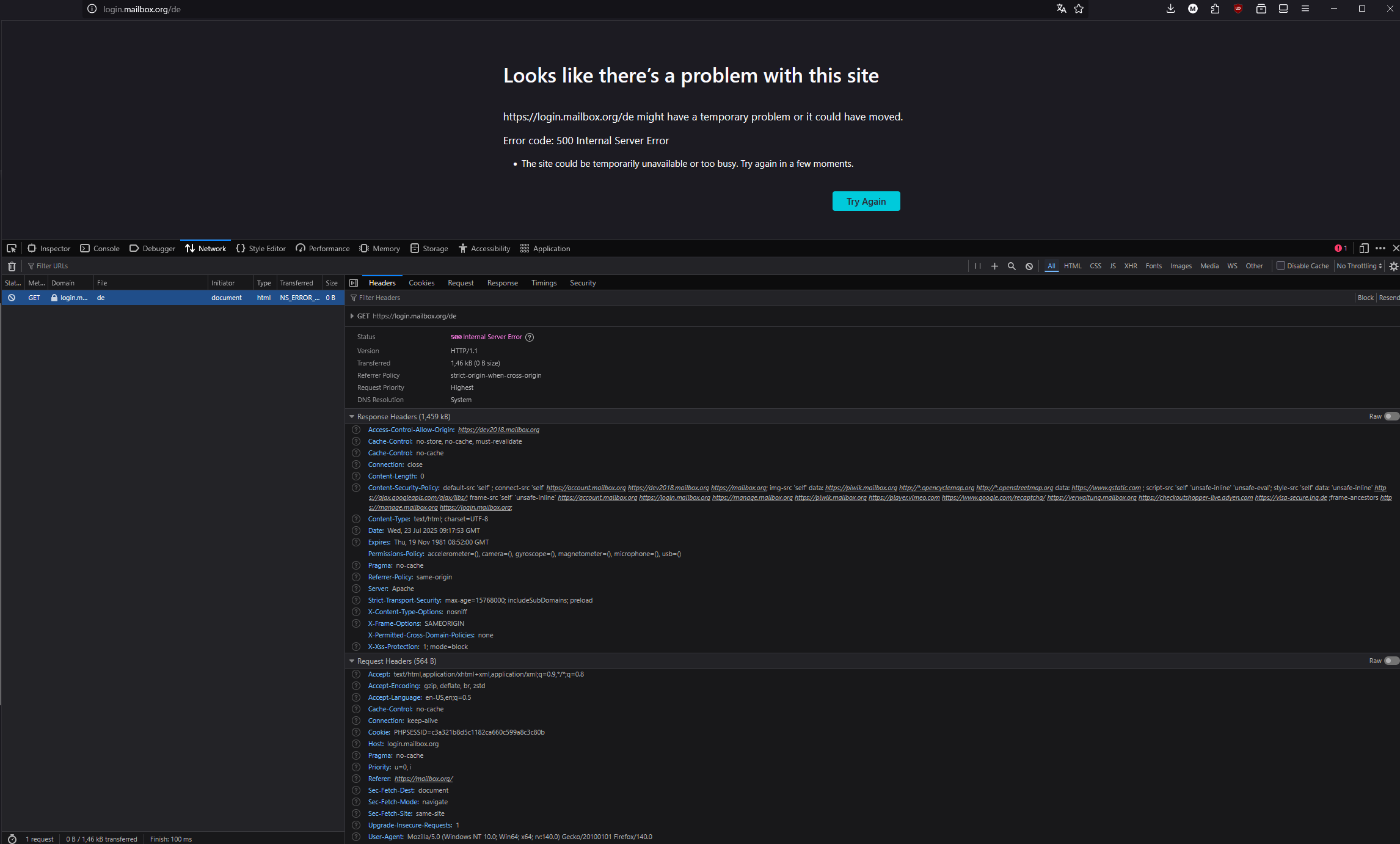Click the Try Again button

(866, 201)
